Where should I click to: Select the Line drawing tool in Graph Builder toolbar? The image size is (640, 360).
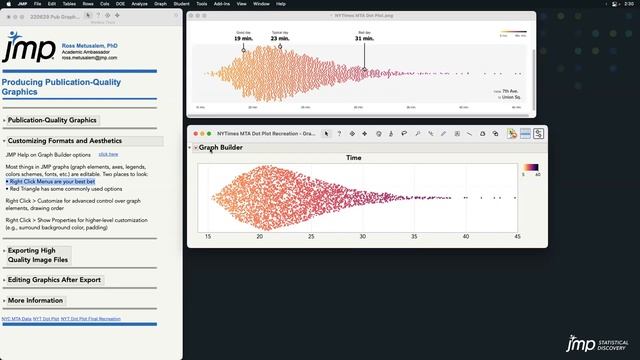[x=469, y=134]
